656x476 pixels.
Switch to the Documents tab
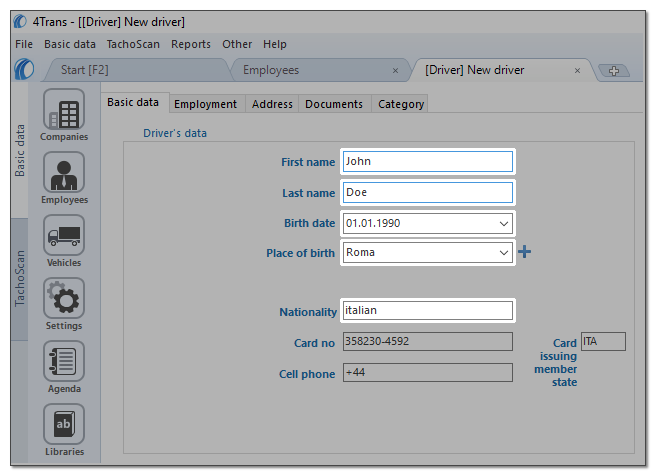click(334, 104)
